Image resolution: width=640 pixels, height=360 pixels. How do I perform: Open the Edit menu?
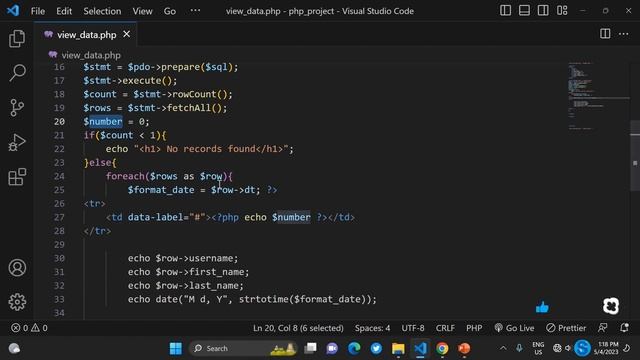(64, 11)
